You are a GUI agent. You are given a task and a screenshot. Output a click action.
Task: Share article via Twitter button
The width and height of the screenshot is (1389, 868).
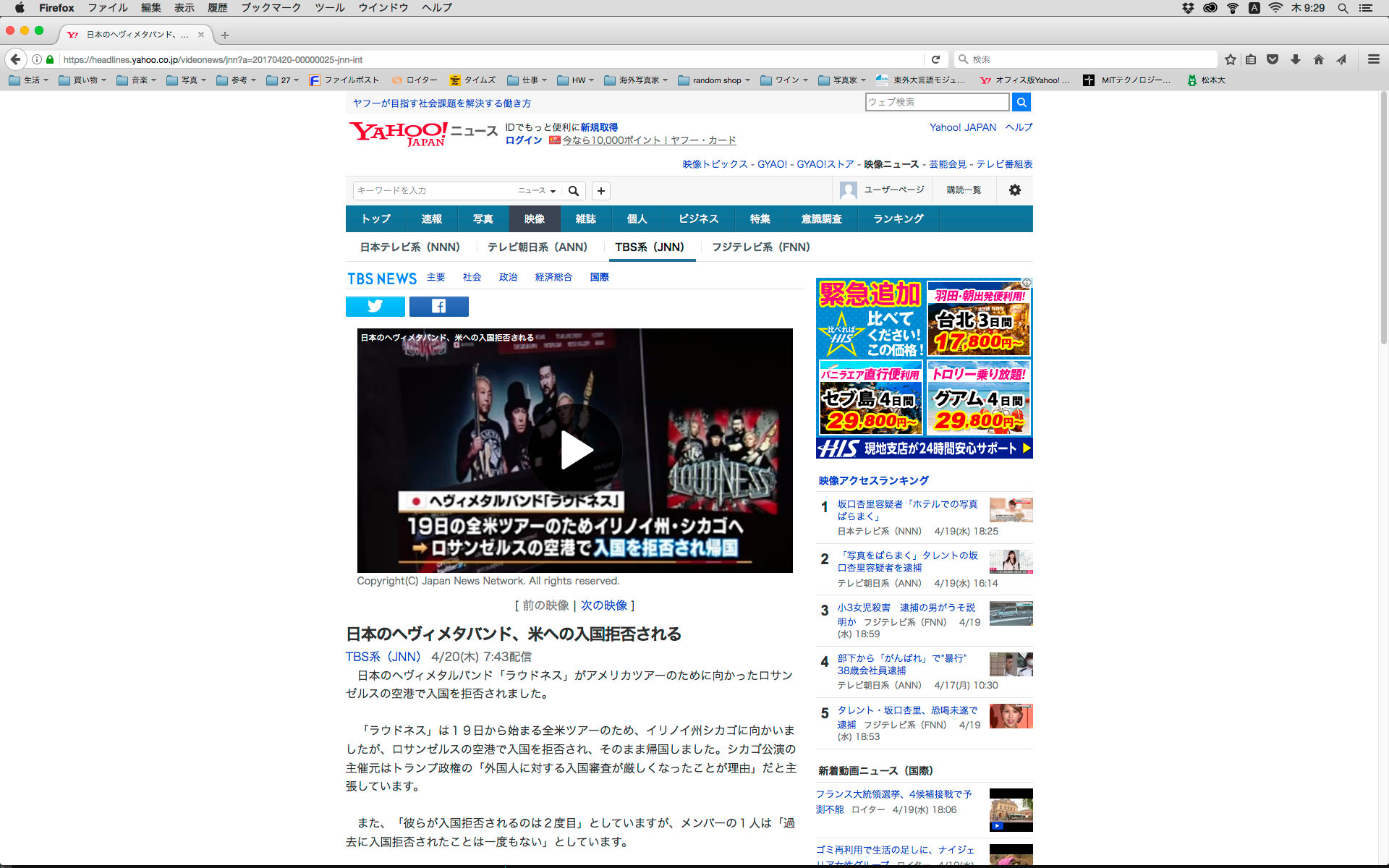pyautogui.click(x=375, y=307)
